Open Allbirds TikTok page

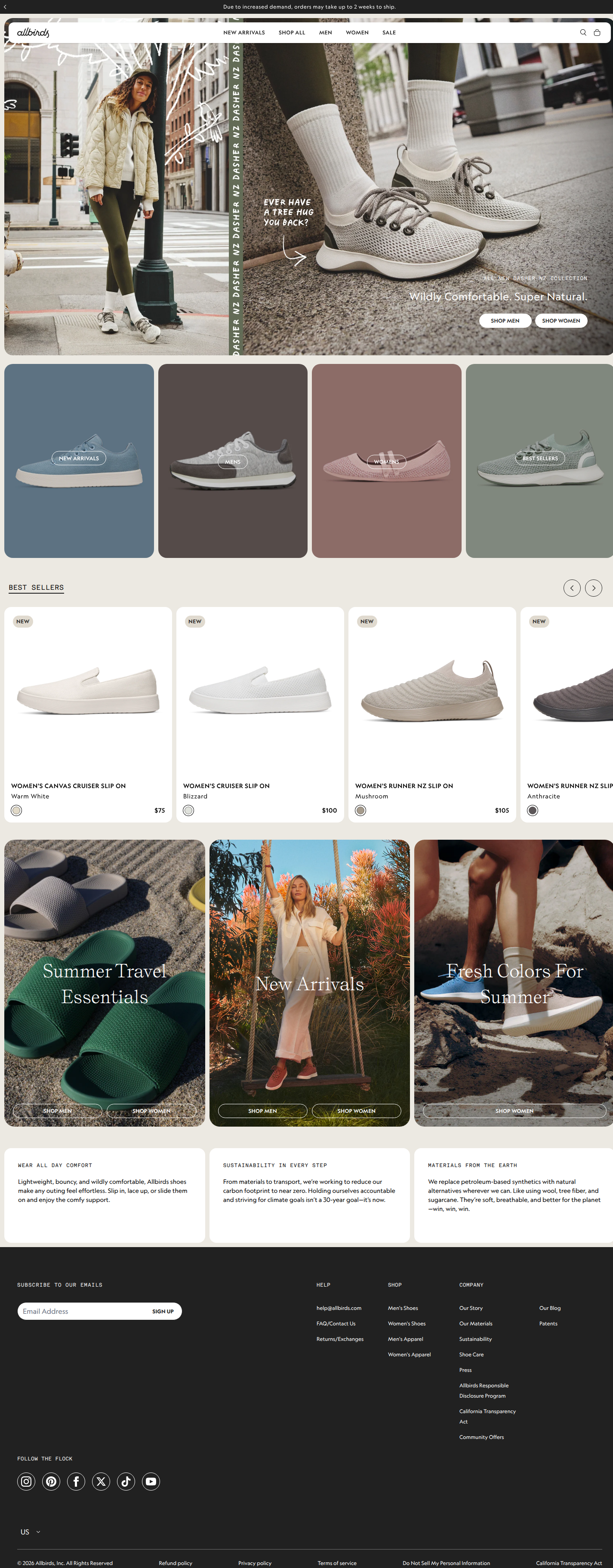126,1481
